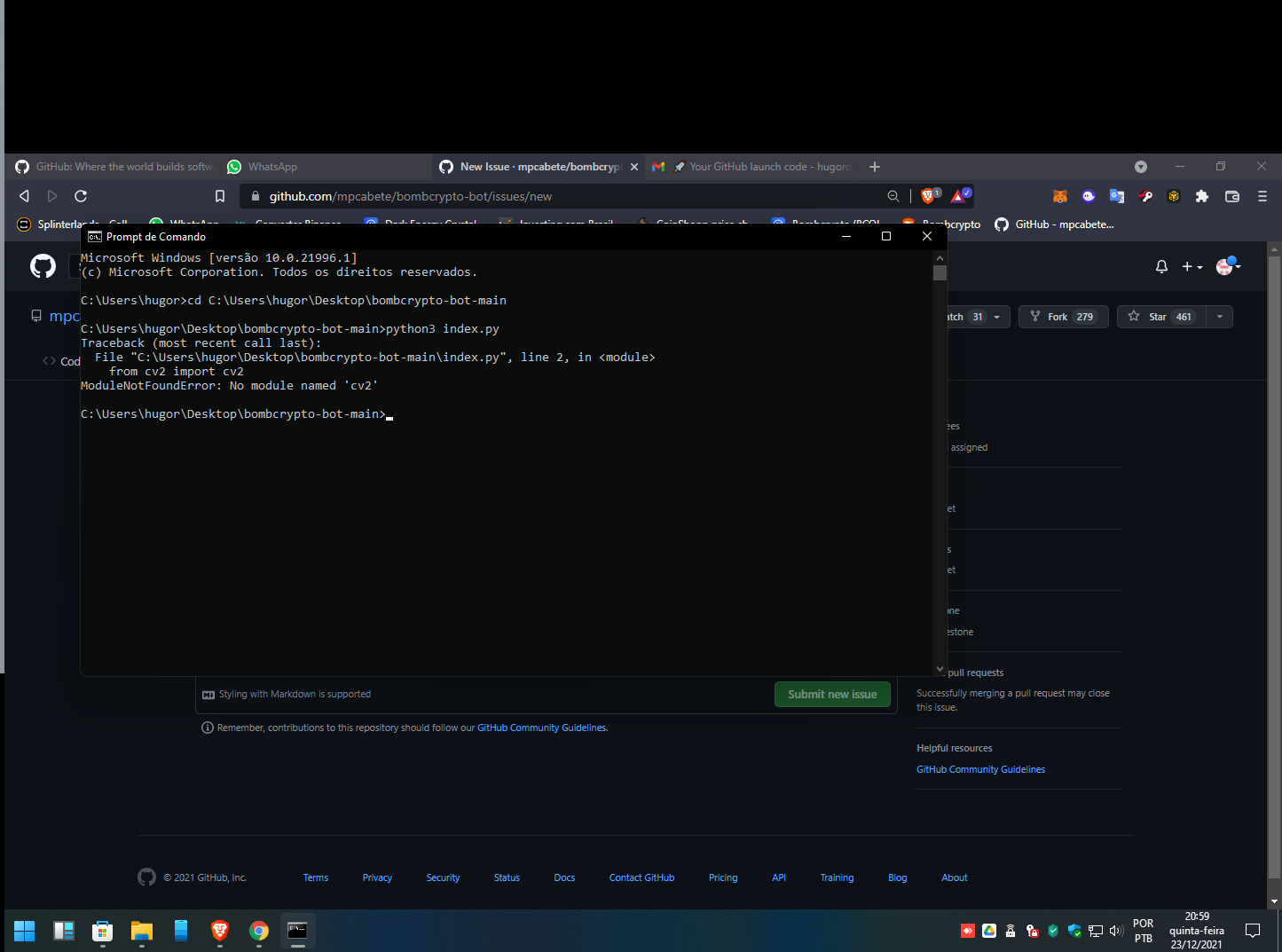Open the Brave Wallet icon
Image resolution: width=1282 pixels, height=952 pixels.
pyautogui.click(x=1231, y=196)
